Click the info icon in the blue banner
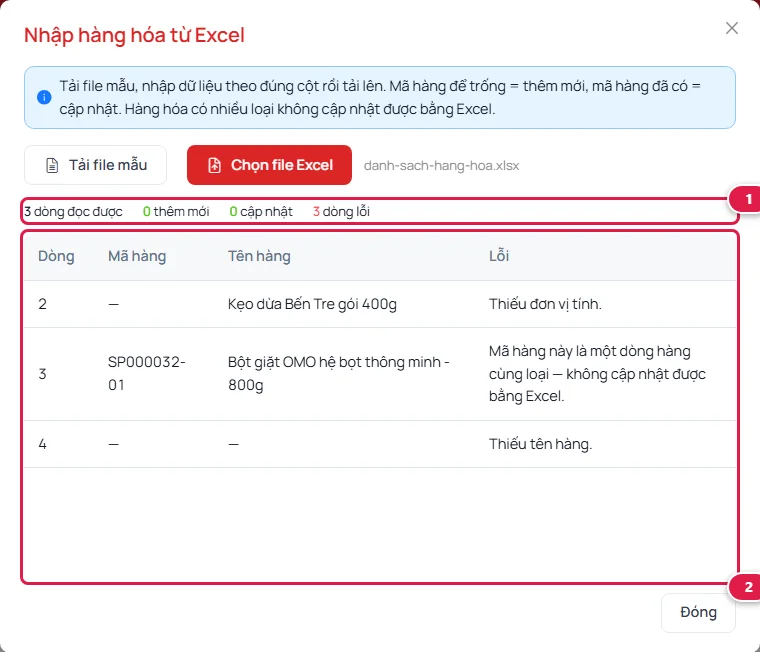Screen dimensions: 760x652 click(44, 97)
